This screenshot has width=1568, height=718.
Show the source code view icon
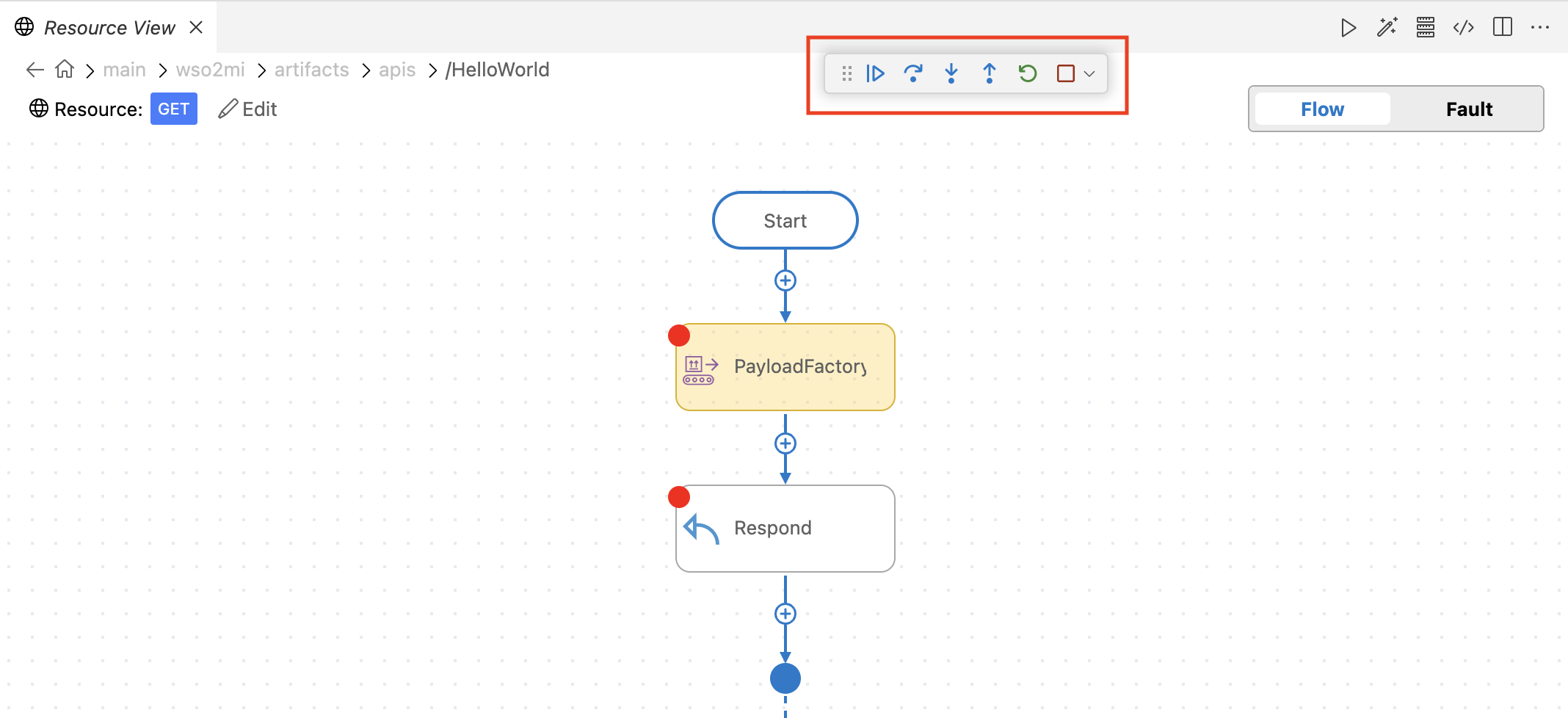pyautogui.click(x=1464, y=28)
